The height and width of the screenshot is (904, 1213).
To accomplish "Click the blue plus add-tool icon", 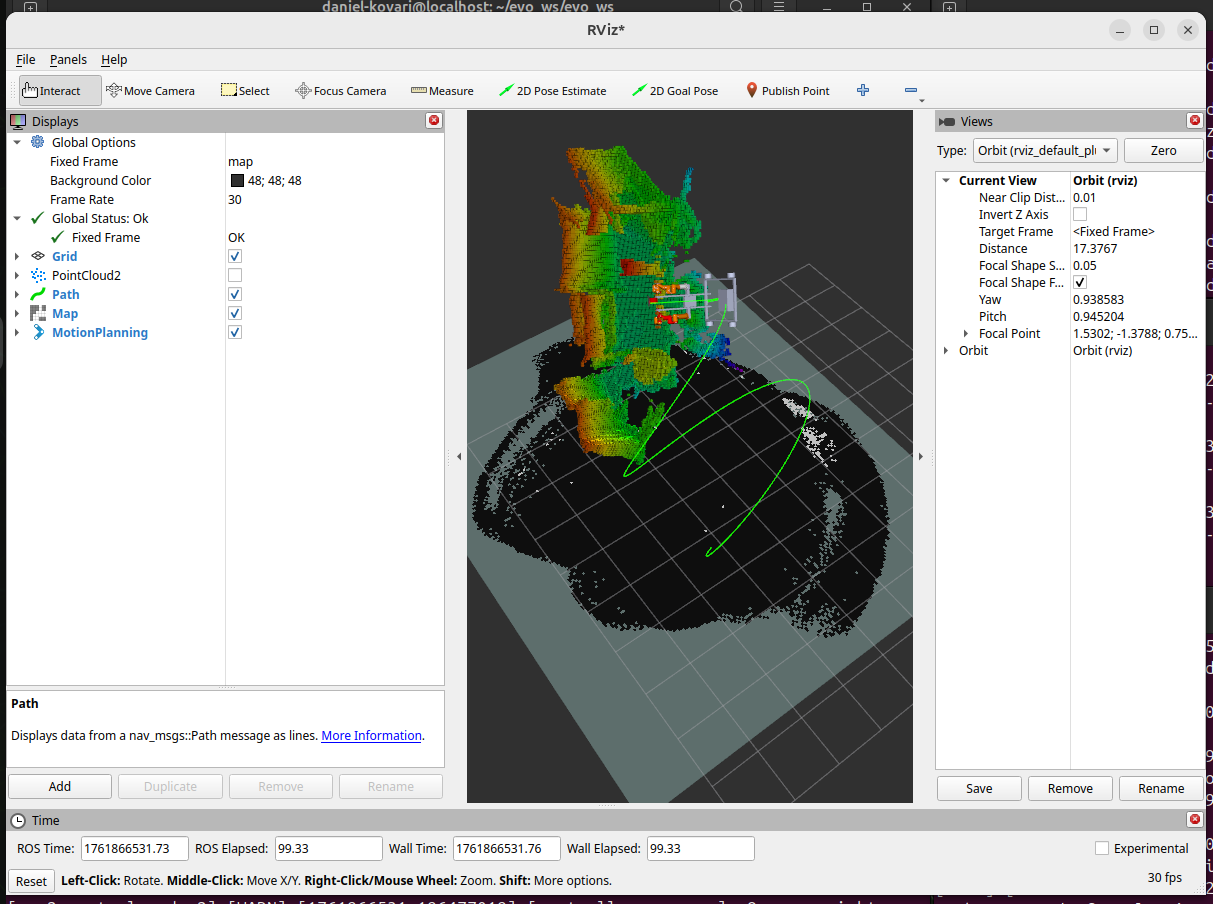I will (863, 91).
